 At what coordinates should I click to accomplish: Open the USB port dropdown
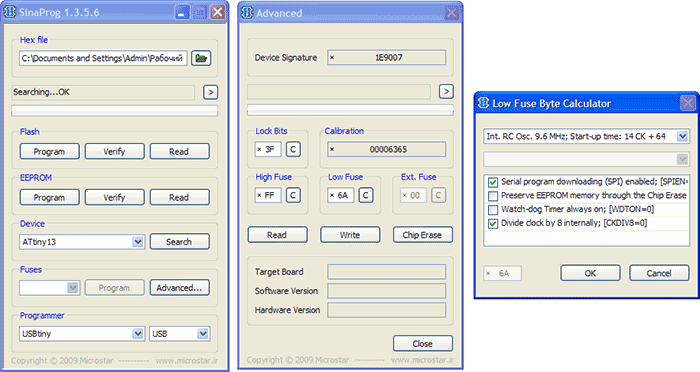coord(203,334)
